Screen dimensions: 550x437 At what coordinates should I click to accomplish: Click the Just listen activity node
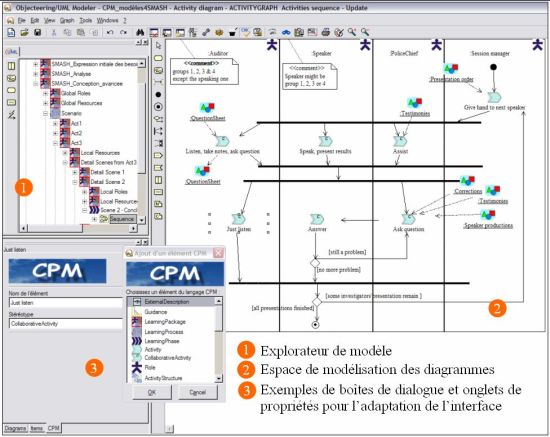tap(239, 220)
